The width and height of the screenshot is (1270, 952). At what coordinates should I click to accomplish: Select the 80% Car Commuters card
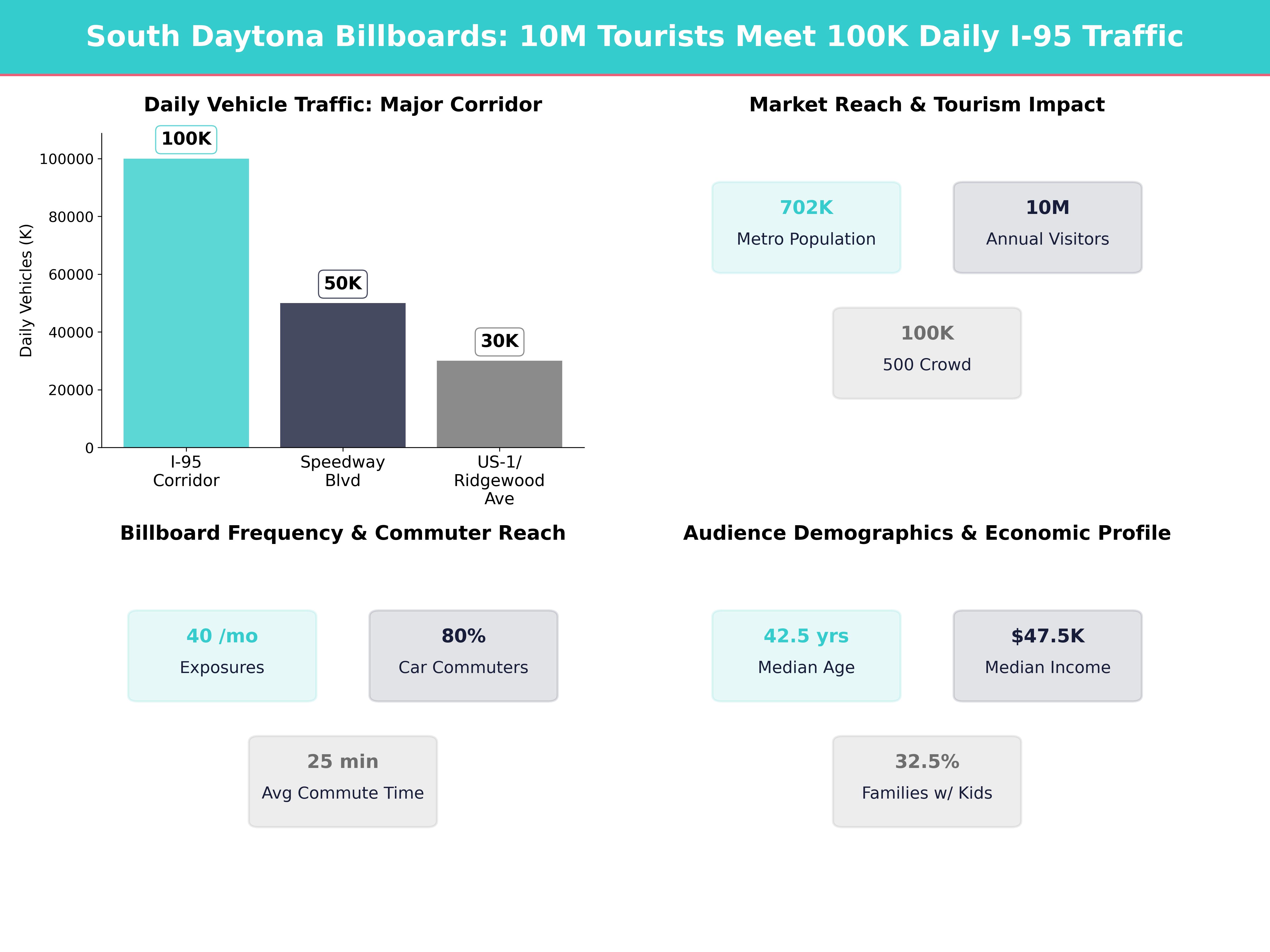(463, 654)
